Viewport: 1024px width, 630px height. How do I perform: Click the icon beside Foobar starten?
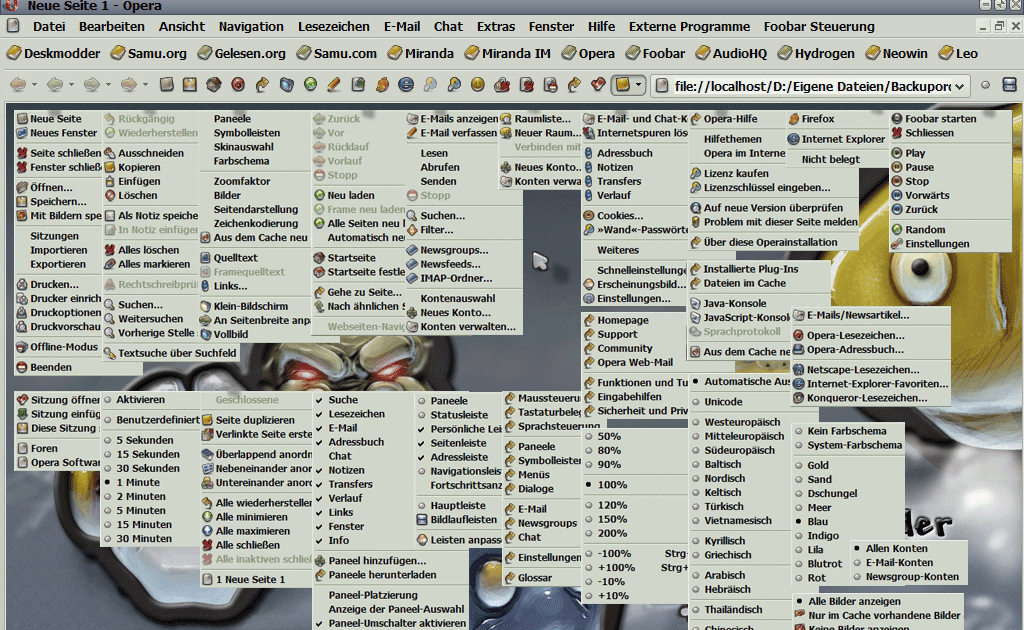click(x=897, y=119)
